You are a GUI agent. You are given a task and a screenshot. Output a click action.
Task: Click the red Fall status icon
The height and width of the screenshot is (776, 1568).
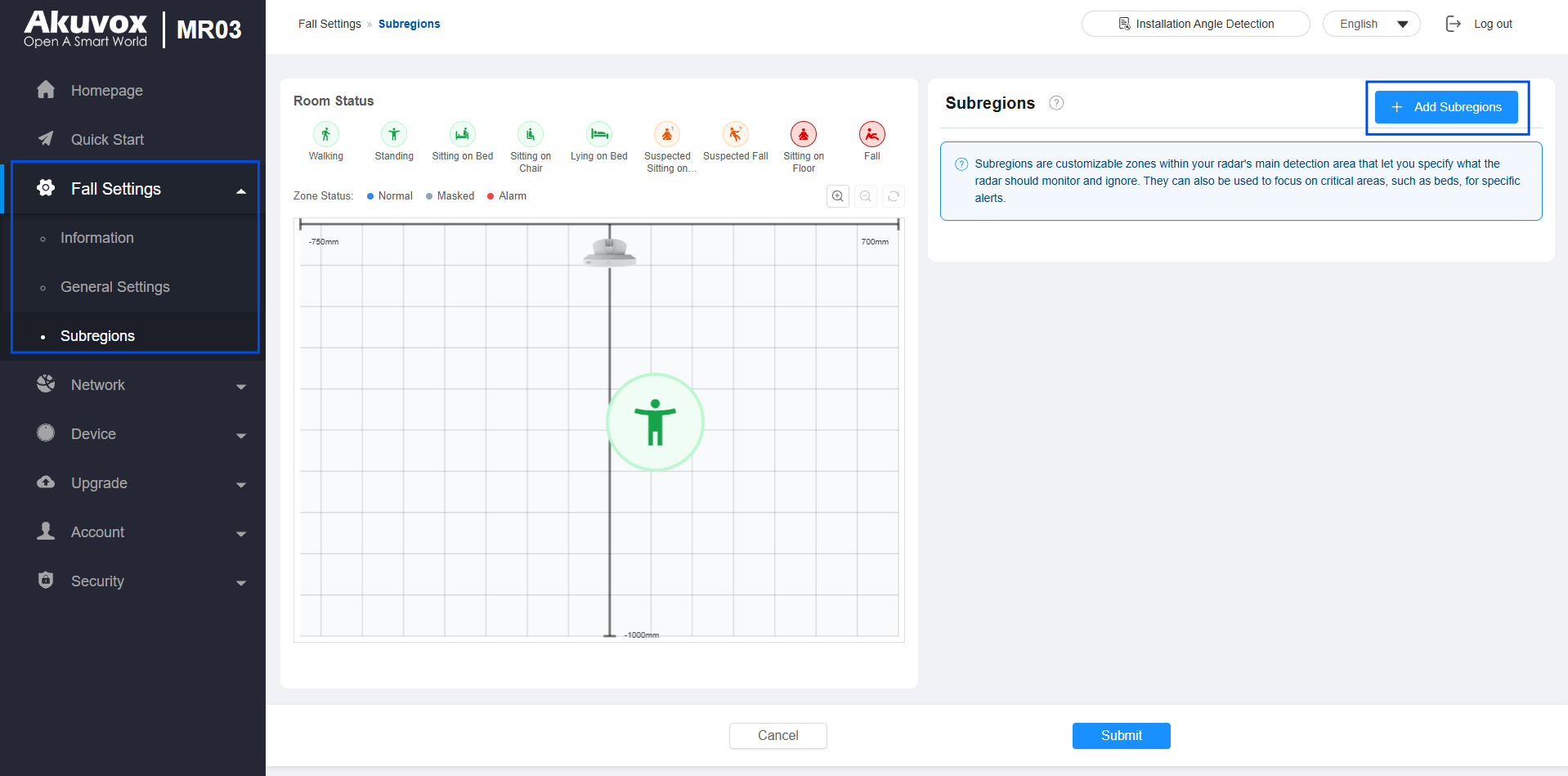coord(872,134)
